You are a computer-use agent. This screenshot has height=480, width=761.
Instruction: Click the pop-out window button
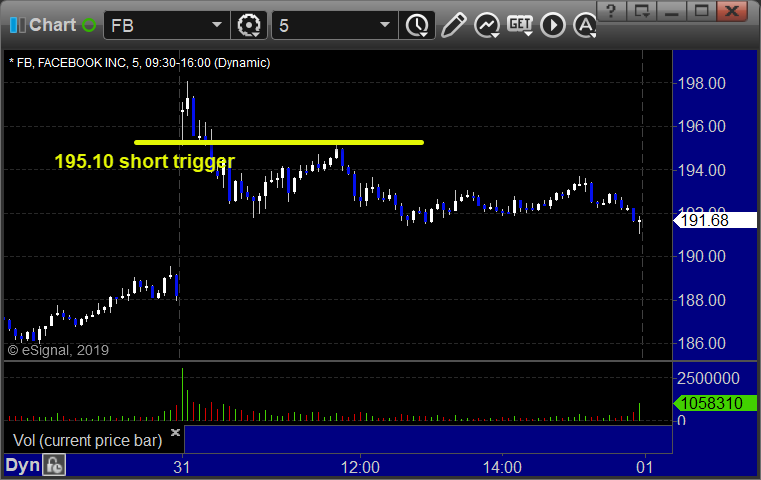point(642,10)
